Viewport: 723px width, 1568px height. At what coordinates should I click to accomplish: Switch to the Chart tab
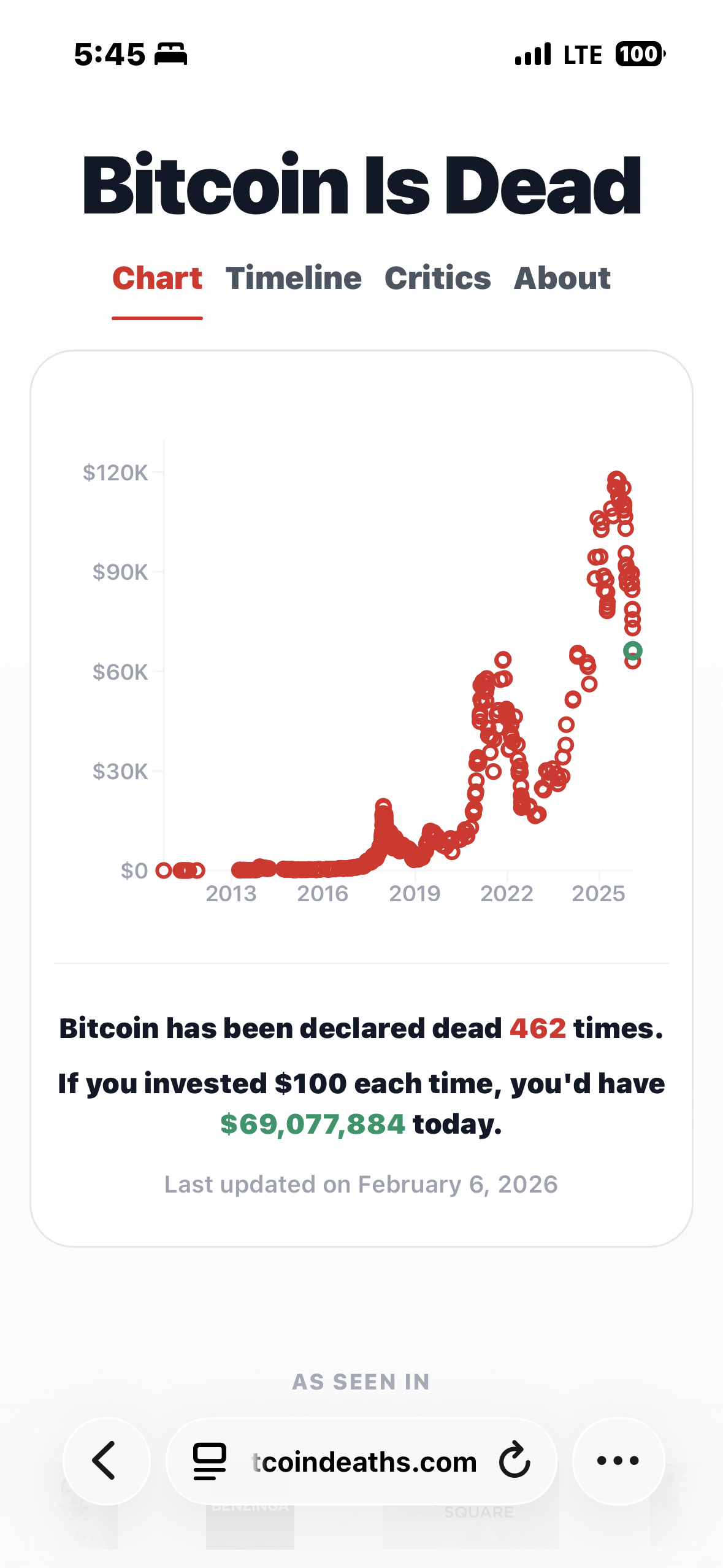[157, 279]
